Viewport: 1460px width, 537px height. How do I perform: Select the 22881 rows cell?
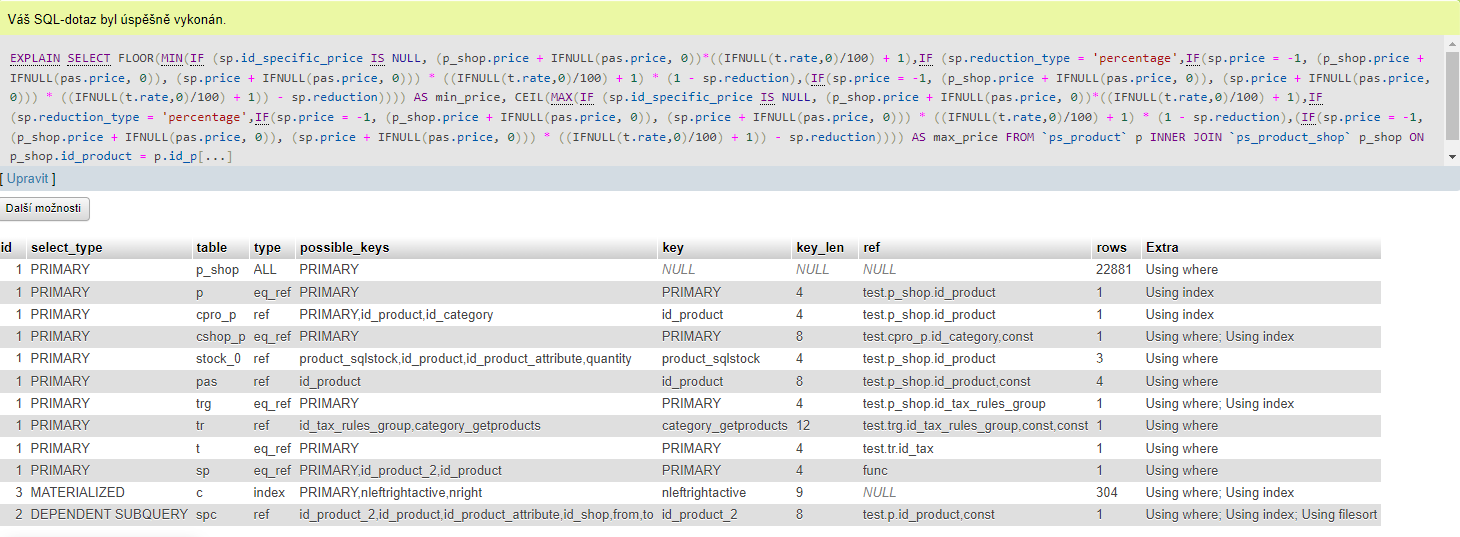pyautogui.click(x=1116, y=270)
